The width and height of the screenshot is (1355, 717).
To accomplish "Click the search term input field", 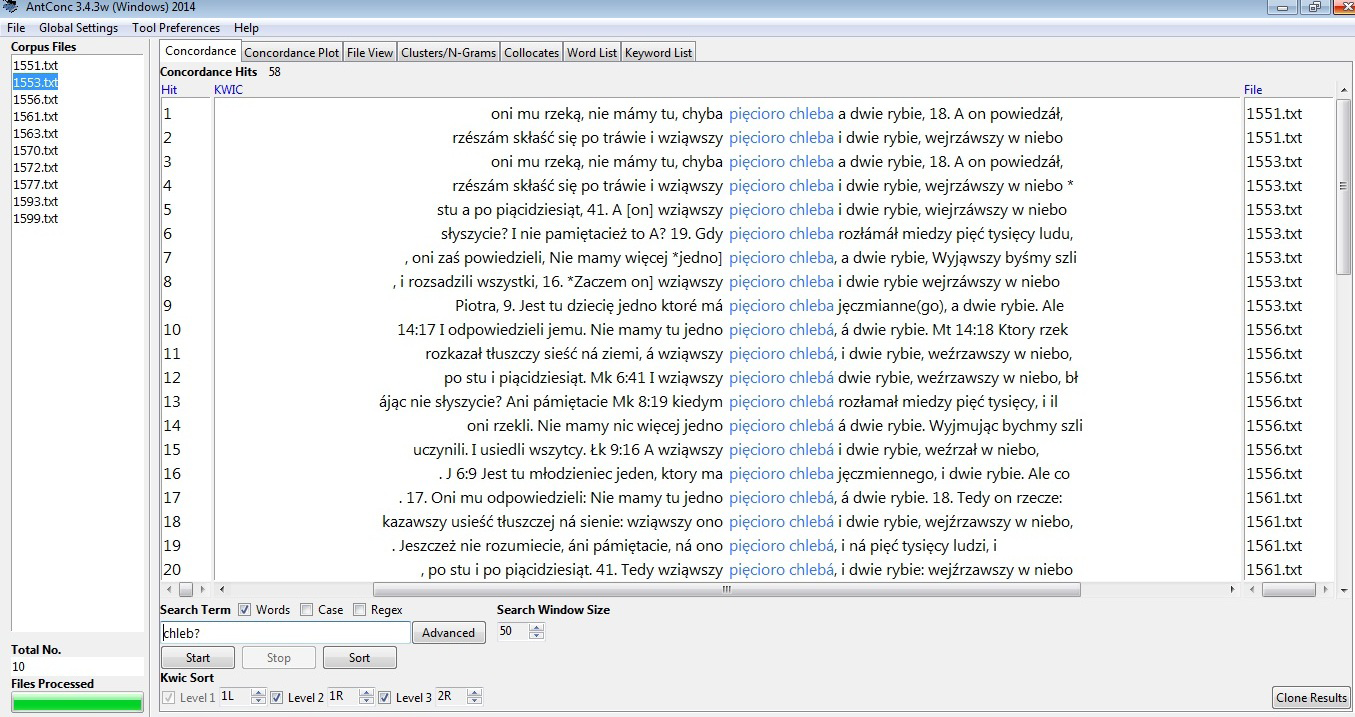I will click(x=285, y=632).
